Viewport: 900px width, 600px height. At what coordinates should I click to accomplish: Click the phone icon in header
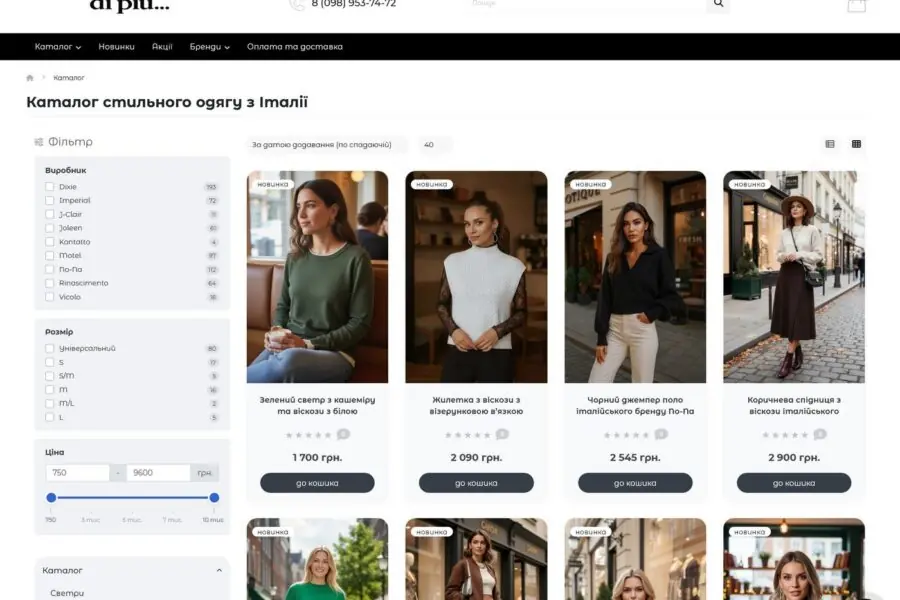(x=297, y=5)
